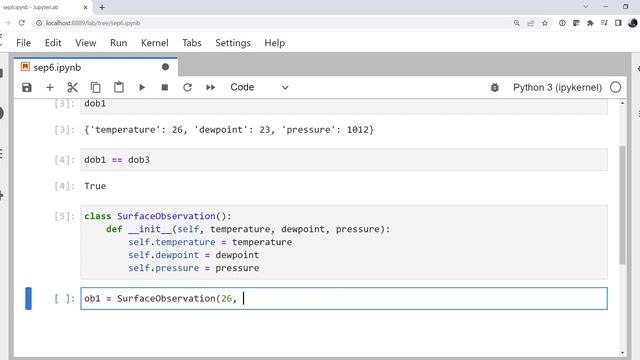Click the [4]: input prompt of dob1 == dob3
640x360 pixels.
[64, 160]
